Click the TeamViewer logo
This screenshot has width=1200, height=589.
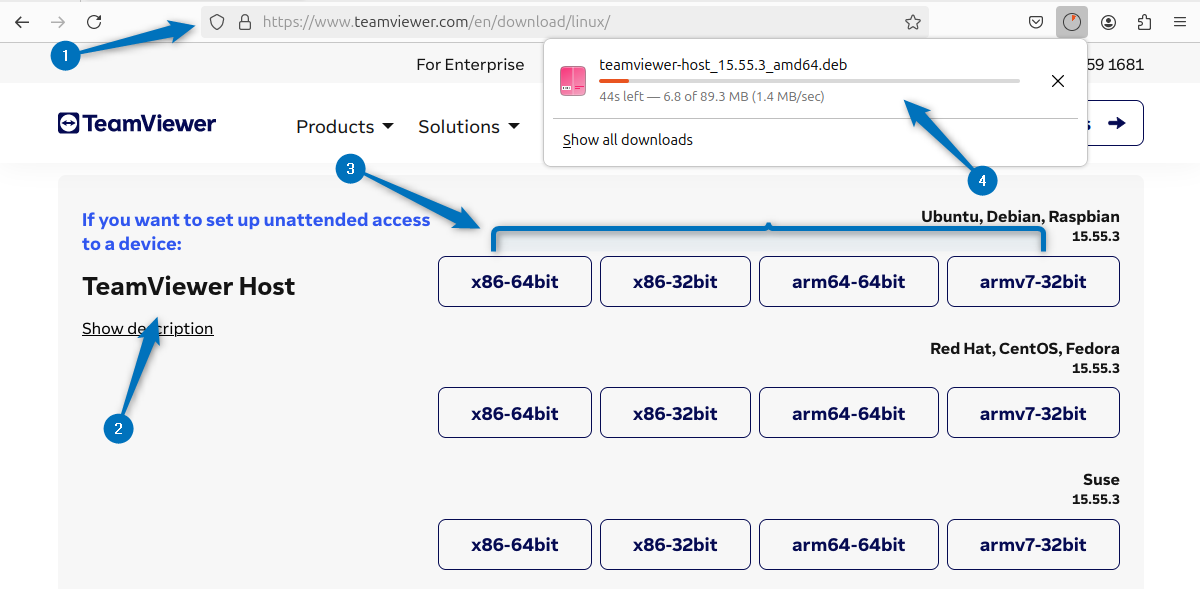pyautogui.click(x=136, y=122)
